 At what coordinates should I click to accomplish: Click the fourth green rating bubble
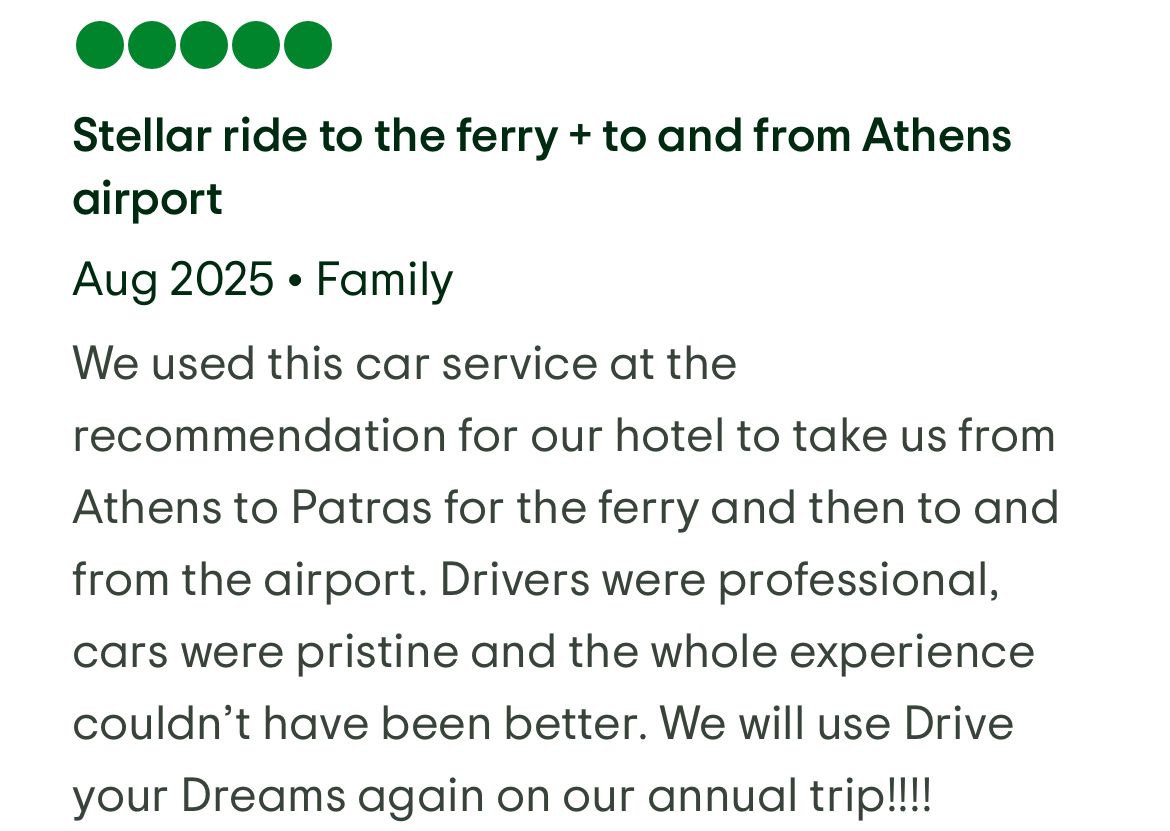coord(255,45)
